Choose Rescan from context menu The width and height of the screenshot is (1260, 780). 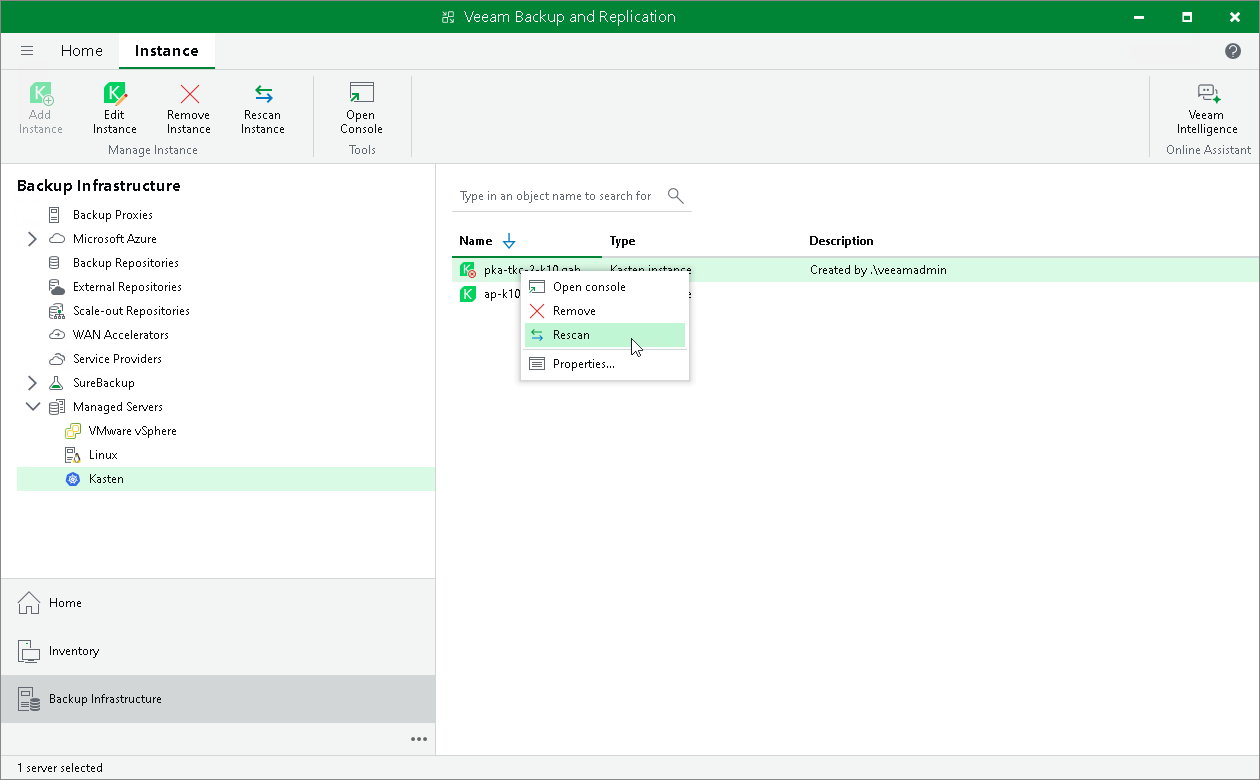pos(605,335)
